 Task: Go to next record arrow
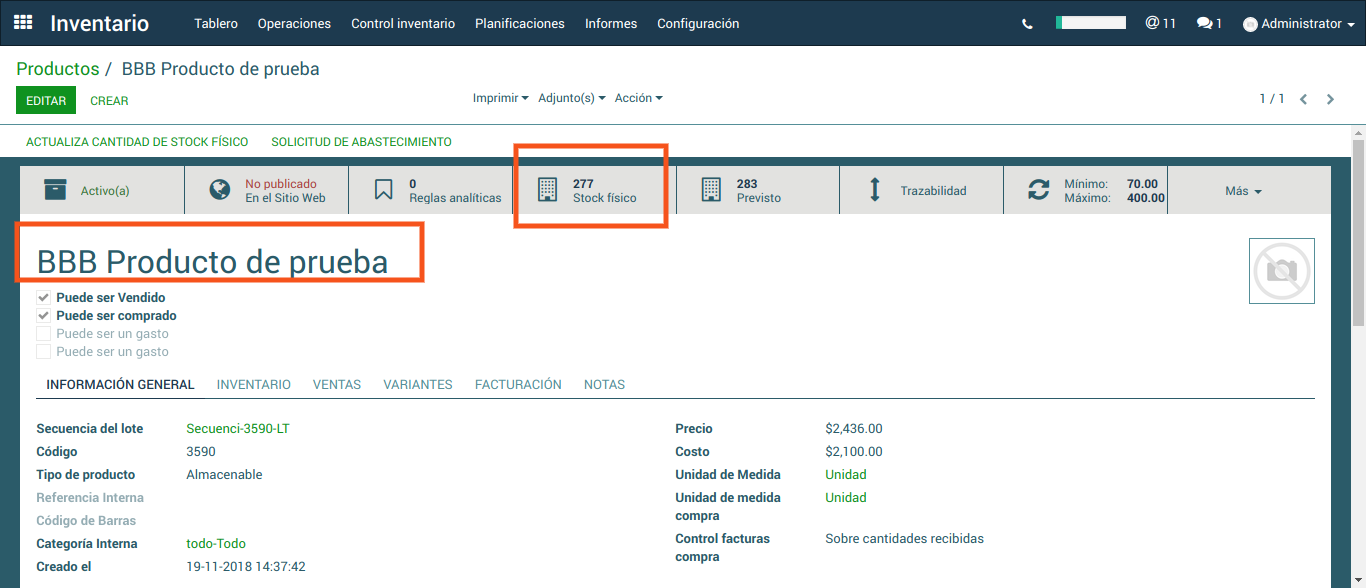tap(1330, 99)
